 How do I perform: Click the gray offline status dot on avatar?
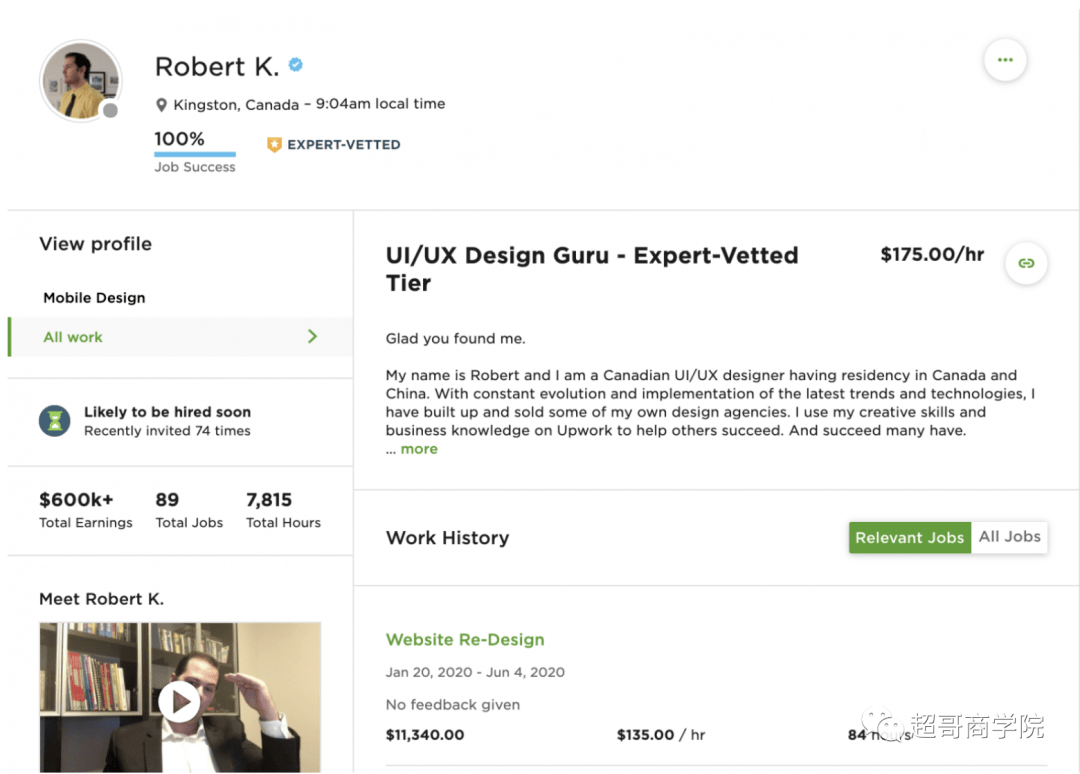tap(110, 110)
